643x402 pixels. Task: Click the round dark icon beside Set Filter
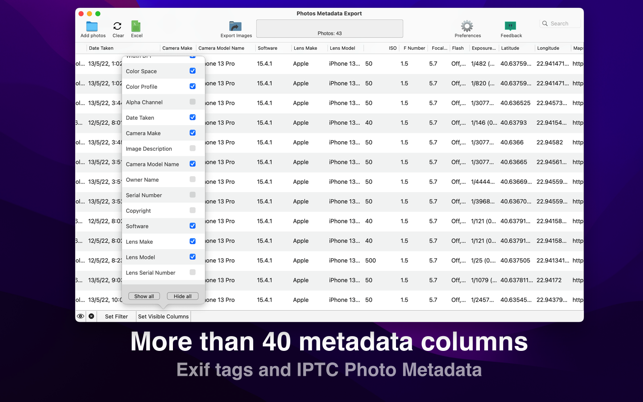tap(91, 316)
